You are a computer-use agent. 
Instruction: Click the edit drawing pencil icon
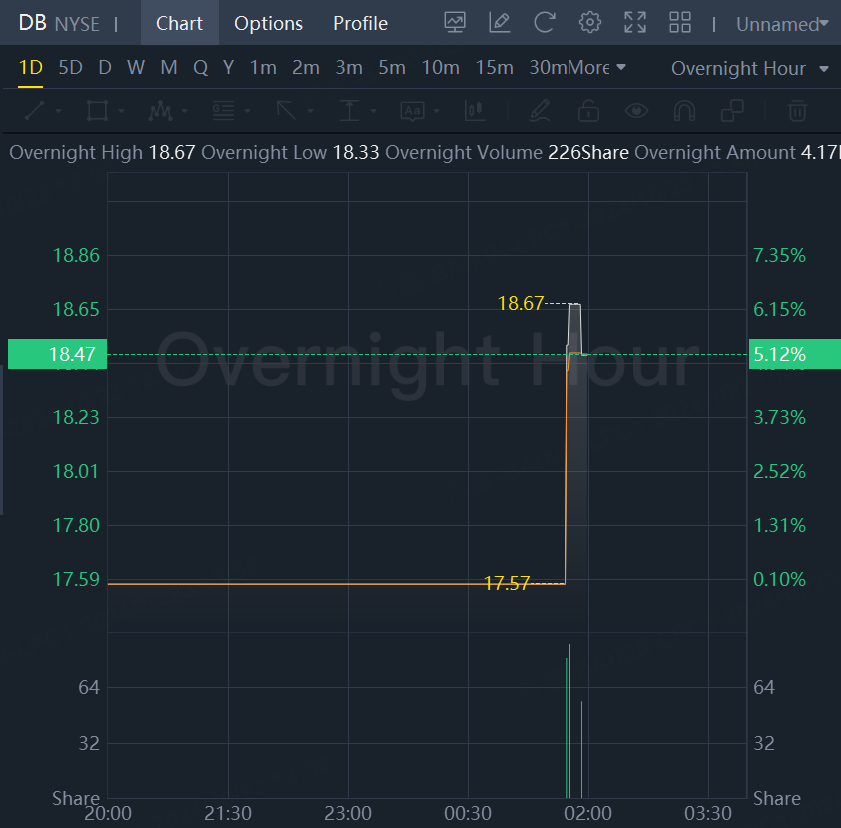(499, 23)
